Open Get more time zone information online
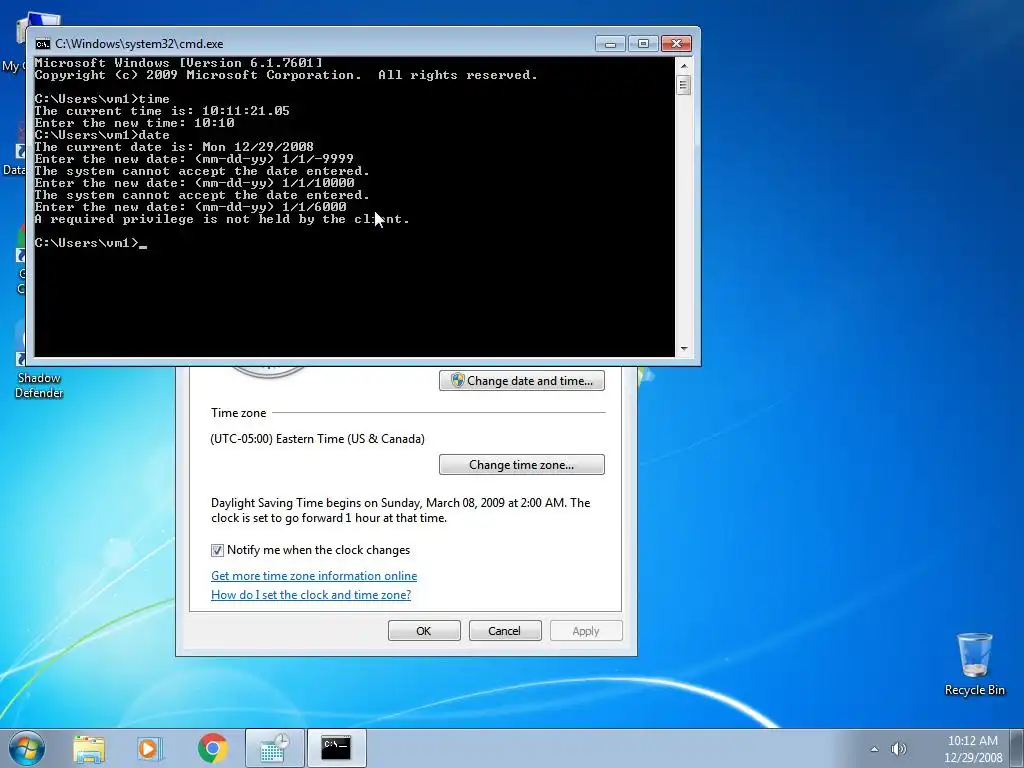Screen dimensions: 1024x768 coord(314,576)
